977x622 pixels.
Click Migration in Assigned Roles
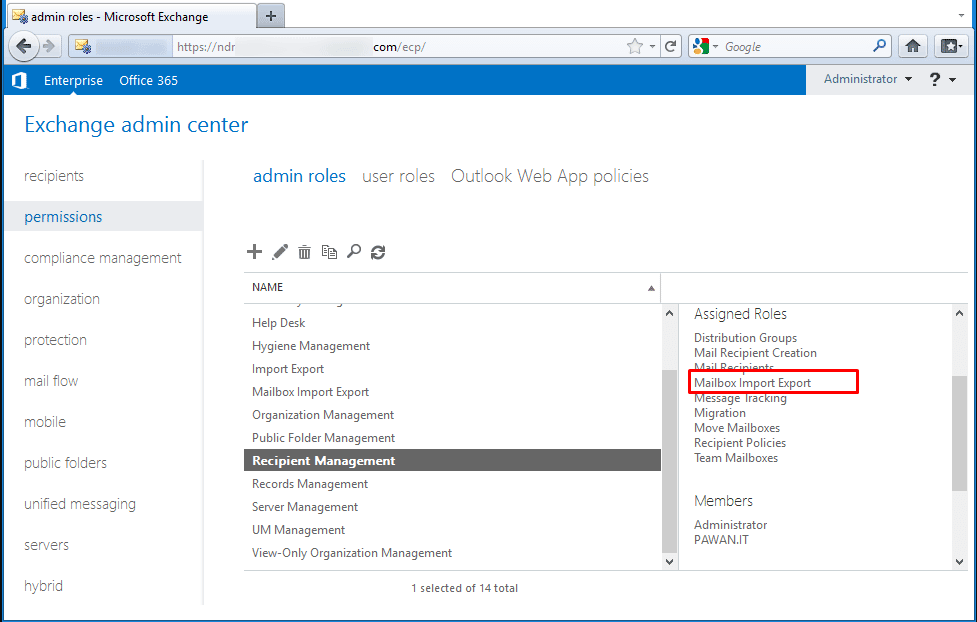(720, 413)
